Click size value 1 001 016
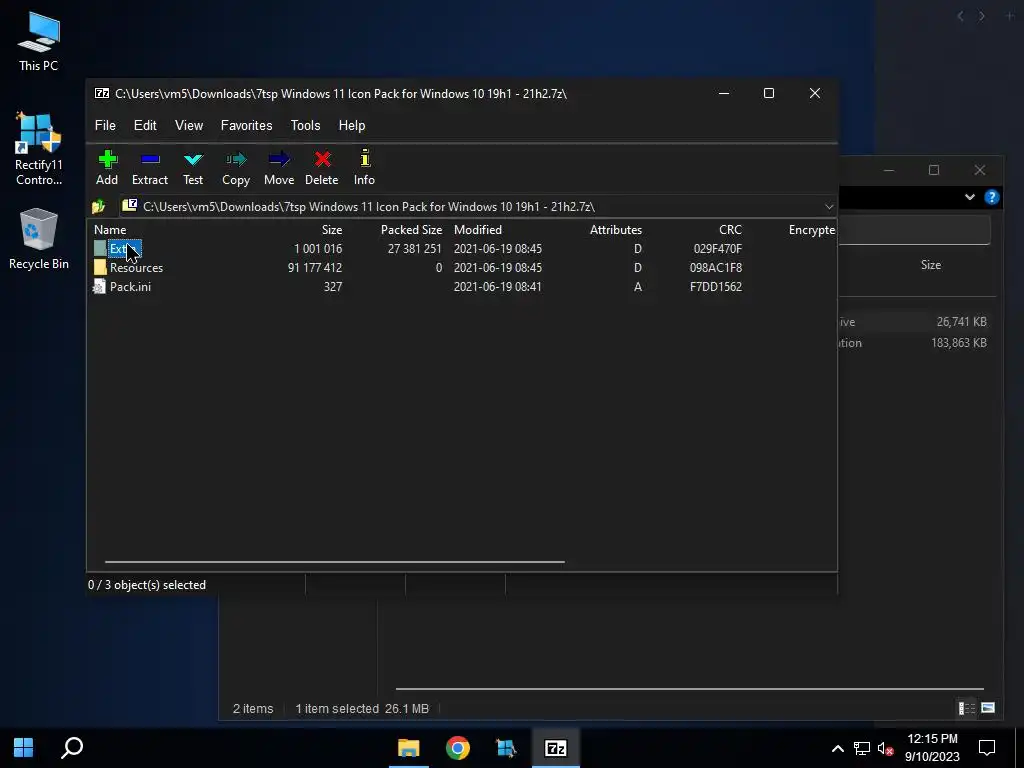Image resolution: width=1024 pixels, height=768 pixels. [x=318, y=249]
